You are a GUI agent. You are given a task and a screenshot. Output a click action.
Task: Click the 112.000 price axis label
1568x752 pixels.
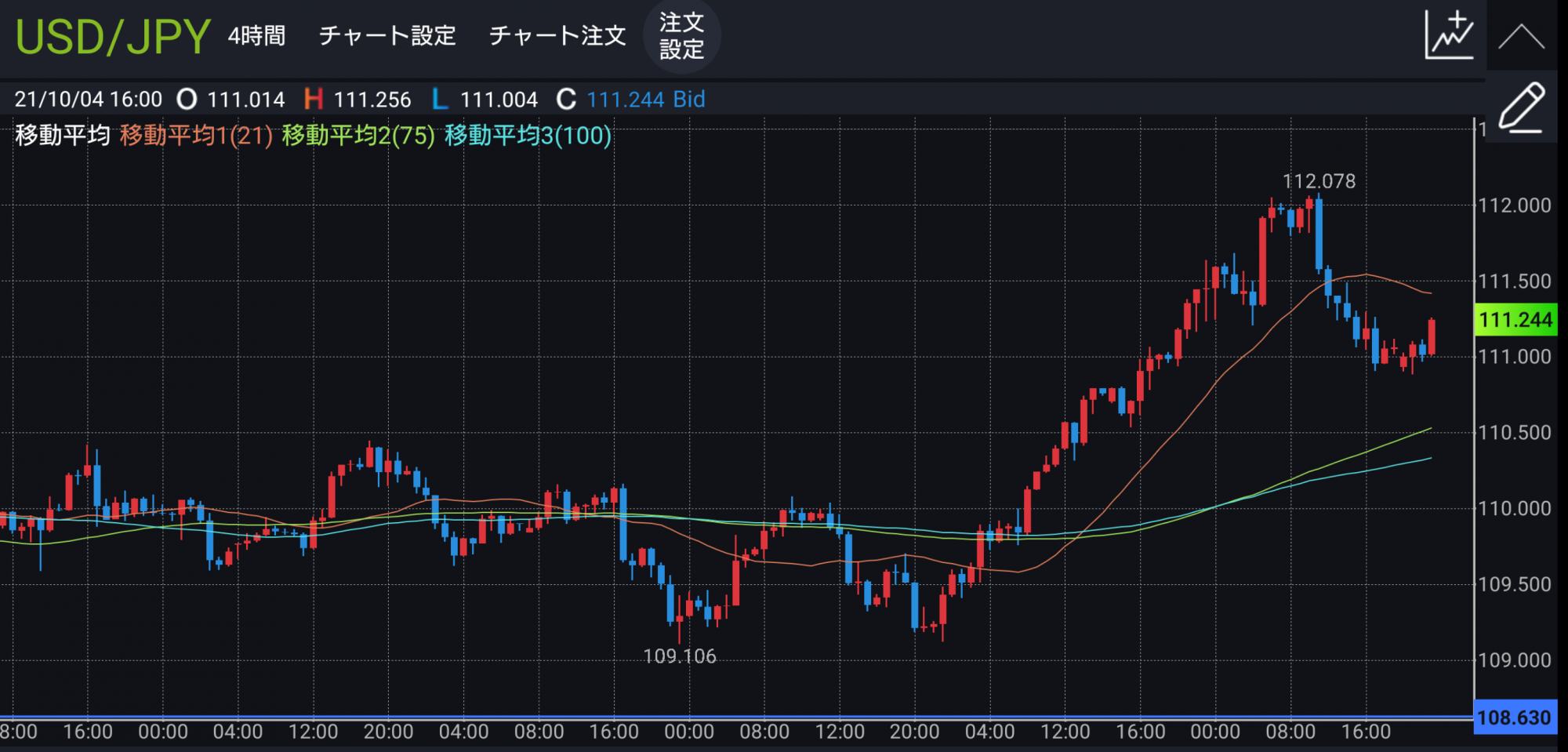tap(1515, 205)
